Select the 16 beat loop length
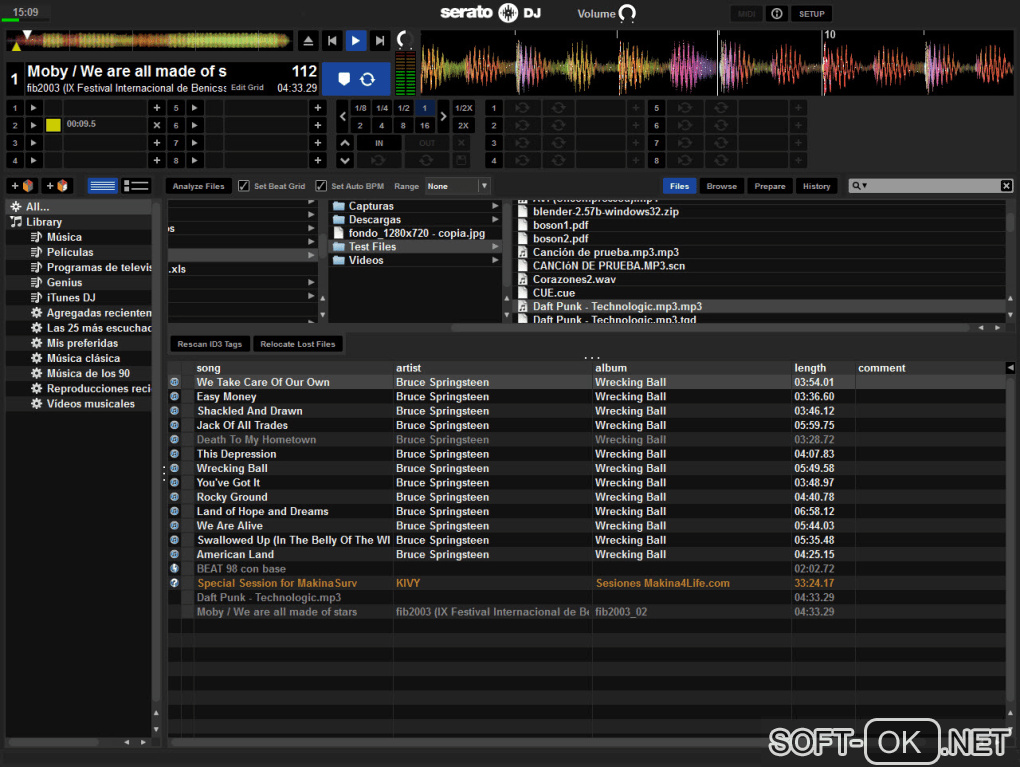 425,126
